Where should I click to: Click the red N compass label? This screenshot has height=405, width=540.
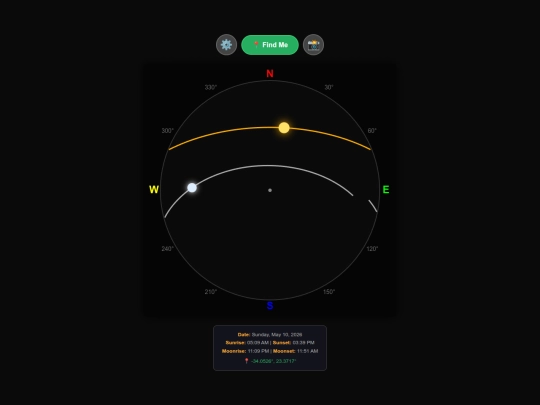(x=270, y=74)
